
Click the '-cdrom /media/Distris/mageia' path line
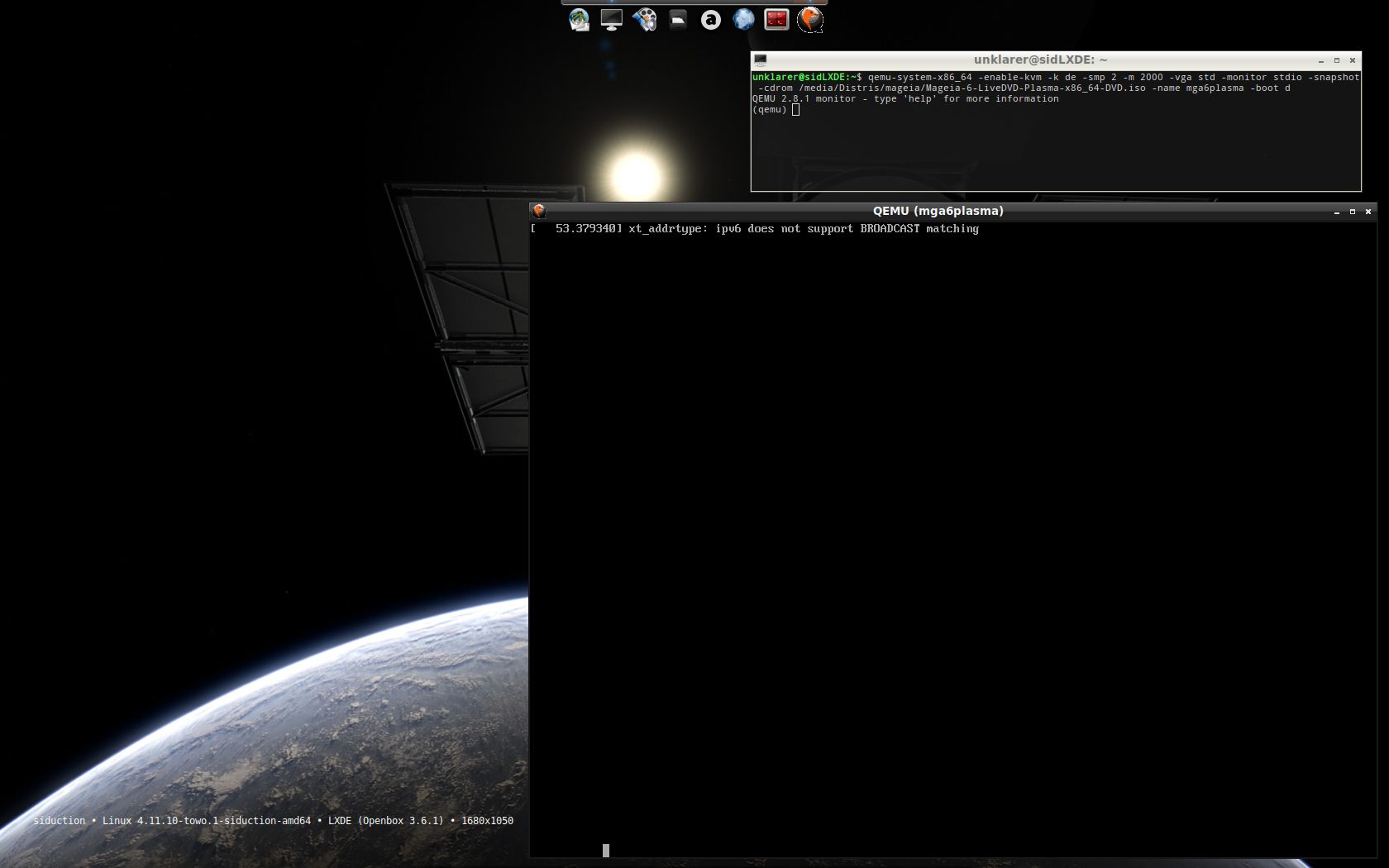(x=1024, y=88)
